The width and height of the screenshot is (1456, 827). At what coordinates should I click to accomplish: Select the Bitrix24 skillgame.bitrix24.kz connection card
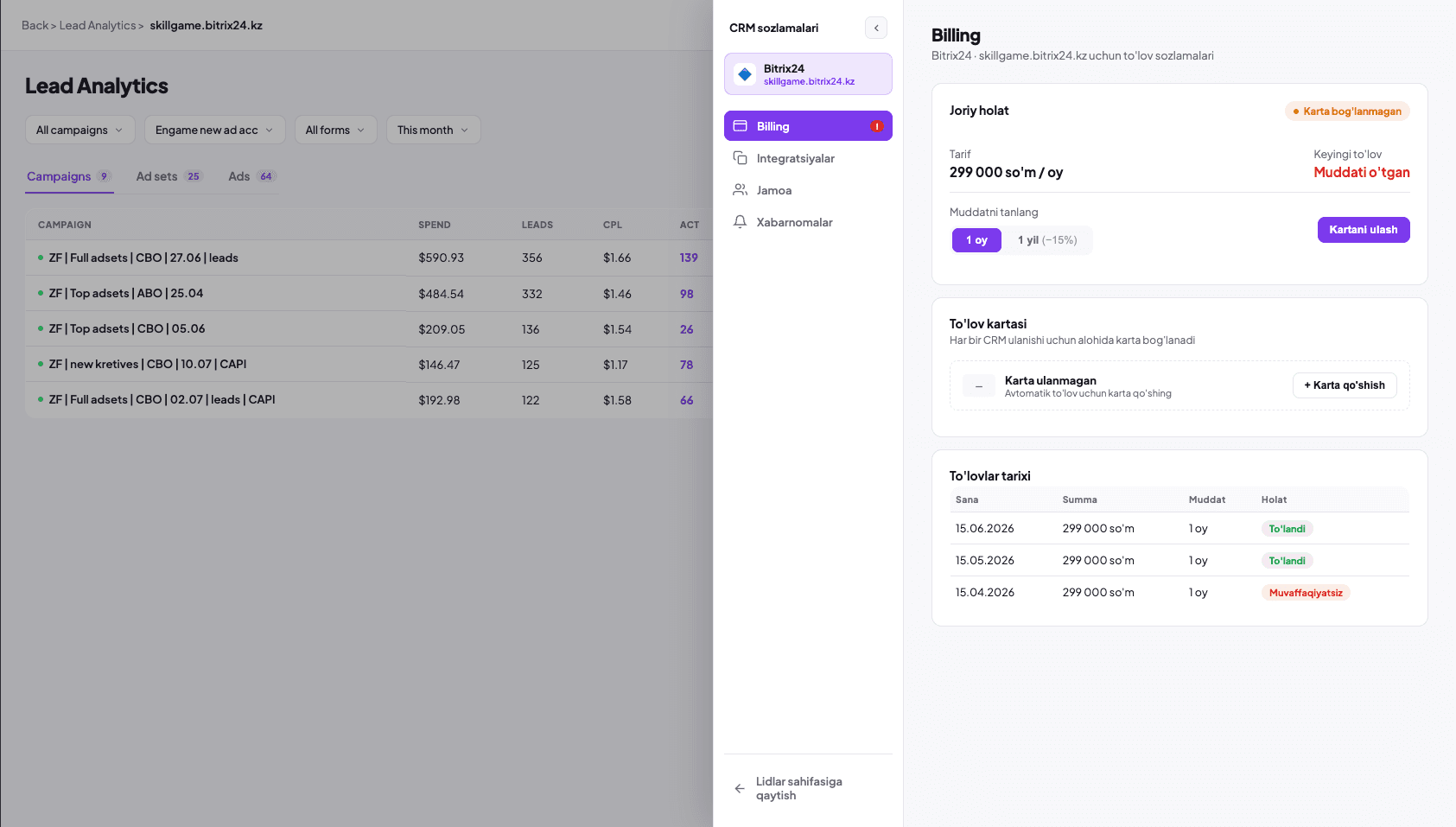pyautogui.click(x=808, y=74)
